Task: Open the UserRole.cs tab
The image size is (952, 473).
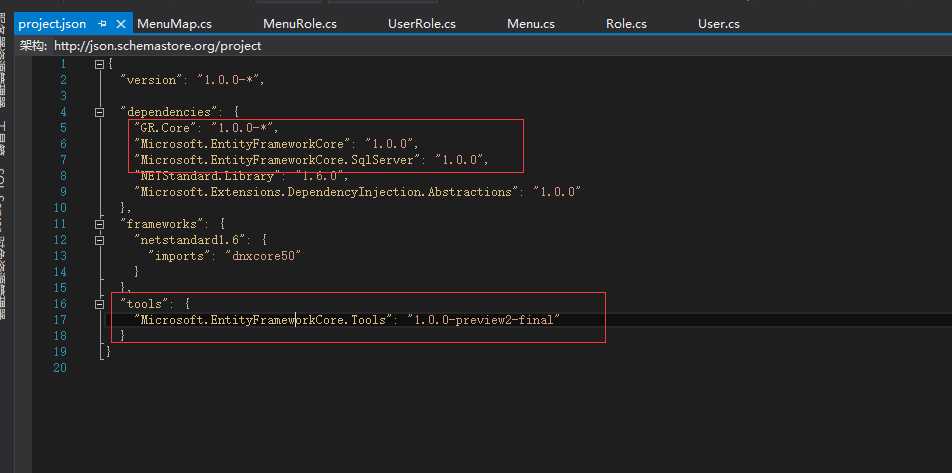Action: coord(421,24)
